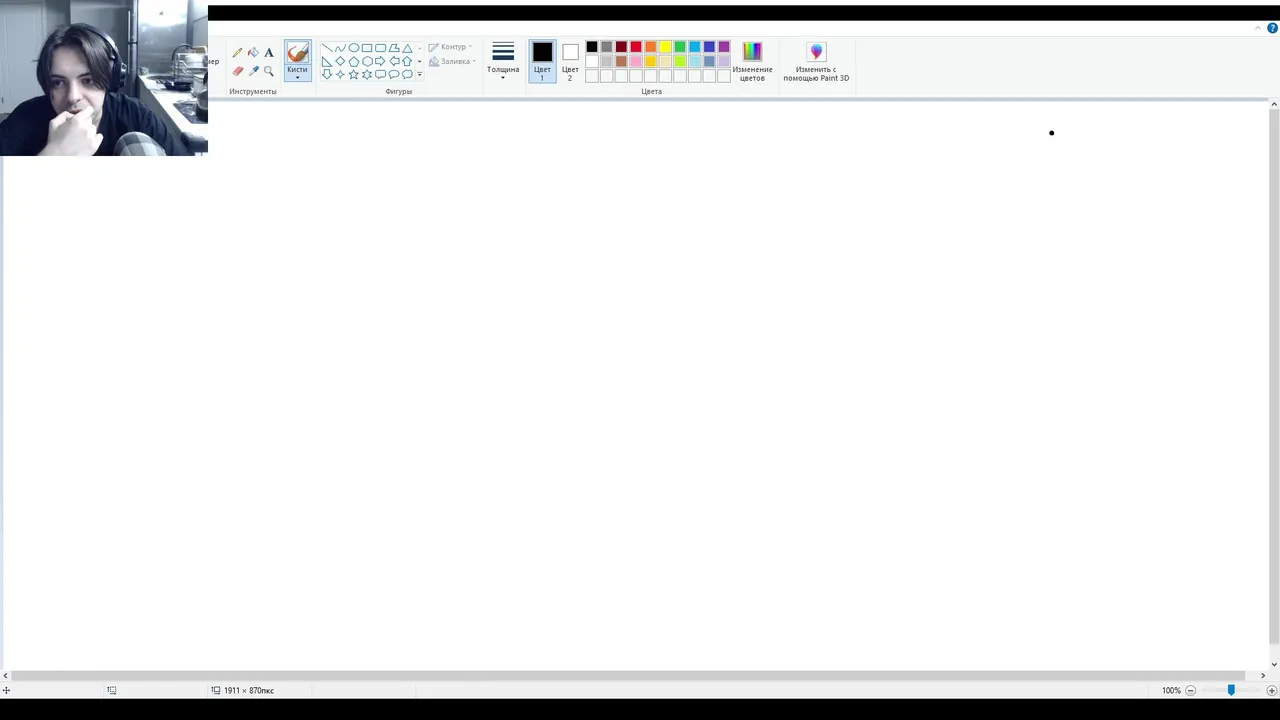
Task: Click the canvas size text 1911 × 870пкс
Action: (x=249, y=690)
